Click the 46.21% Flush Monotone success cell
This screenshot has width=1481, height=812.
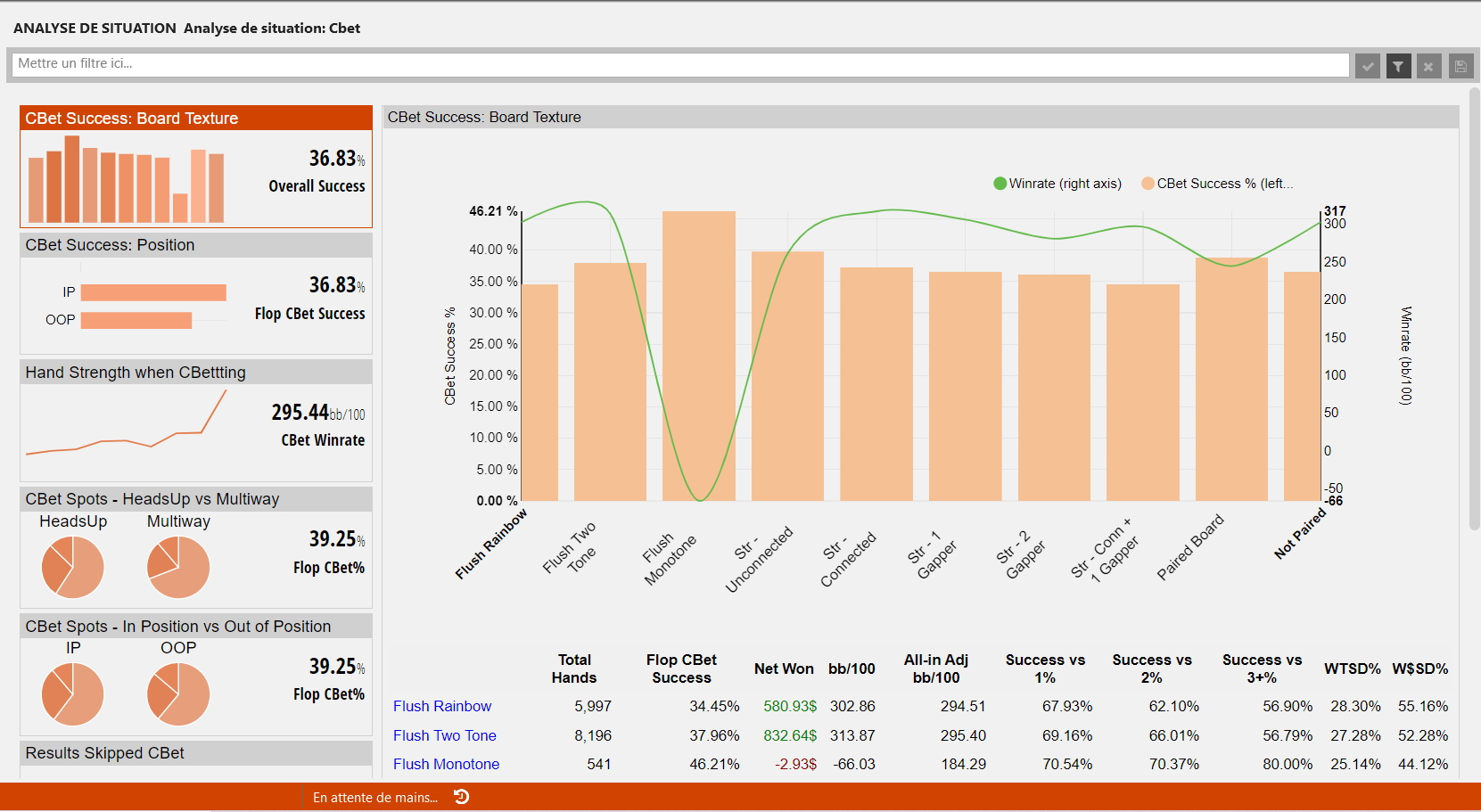coord(714,764)
